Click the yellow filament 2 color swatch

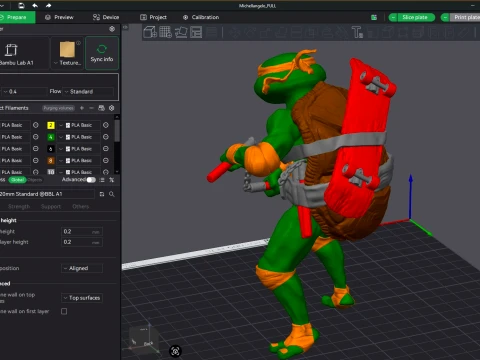51,125
